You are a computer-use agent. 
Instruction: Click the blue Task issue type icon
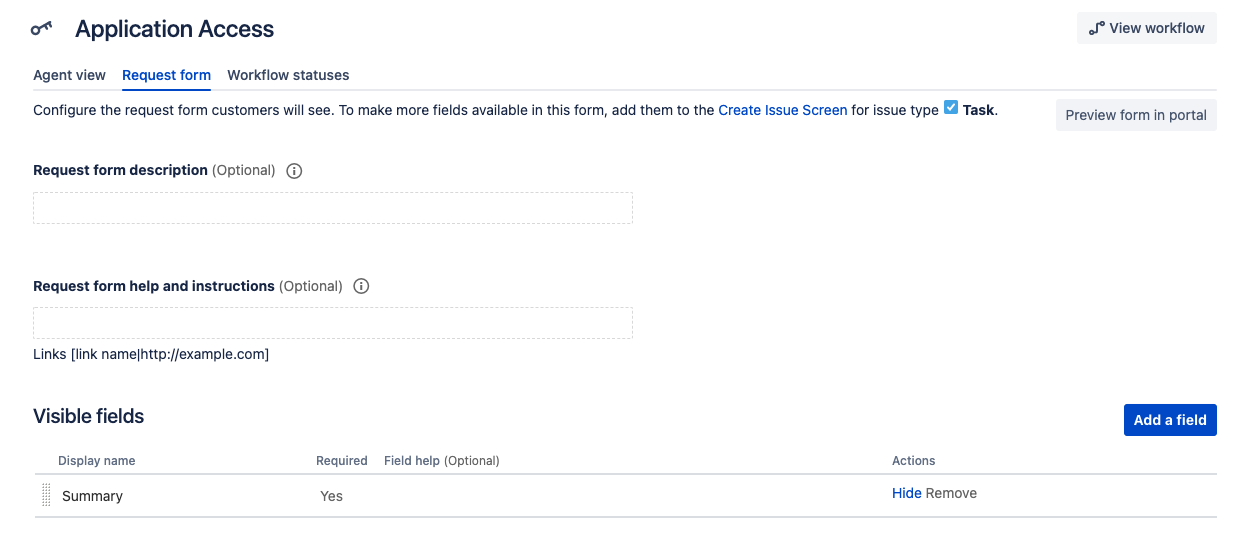coord(951,108)
